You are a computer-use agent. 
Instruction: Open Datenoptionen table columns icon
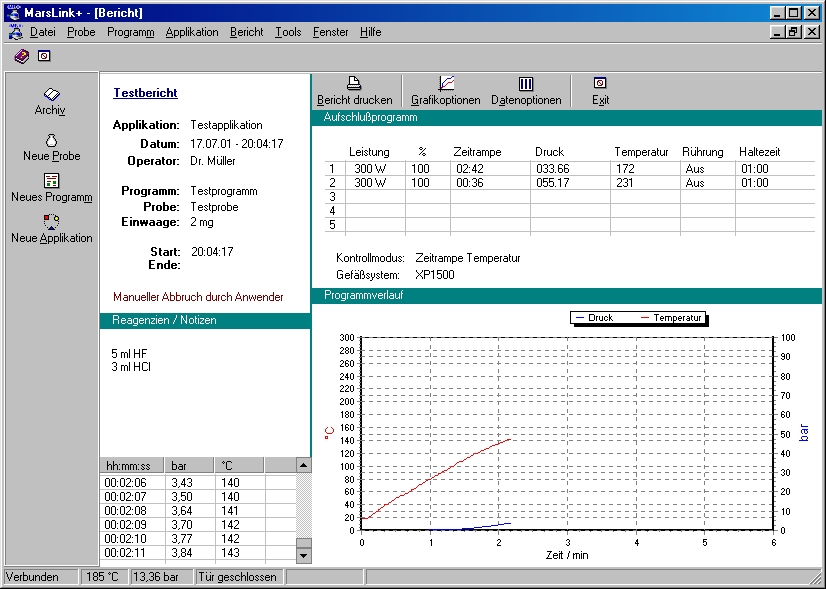pos(526,84)
